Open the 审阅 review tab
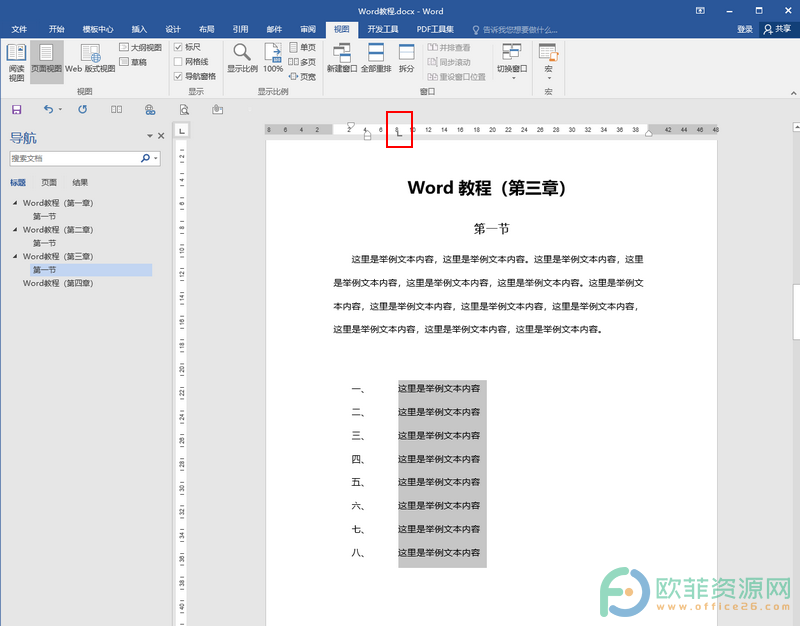The image size is (800, 626). 308,29
